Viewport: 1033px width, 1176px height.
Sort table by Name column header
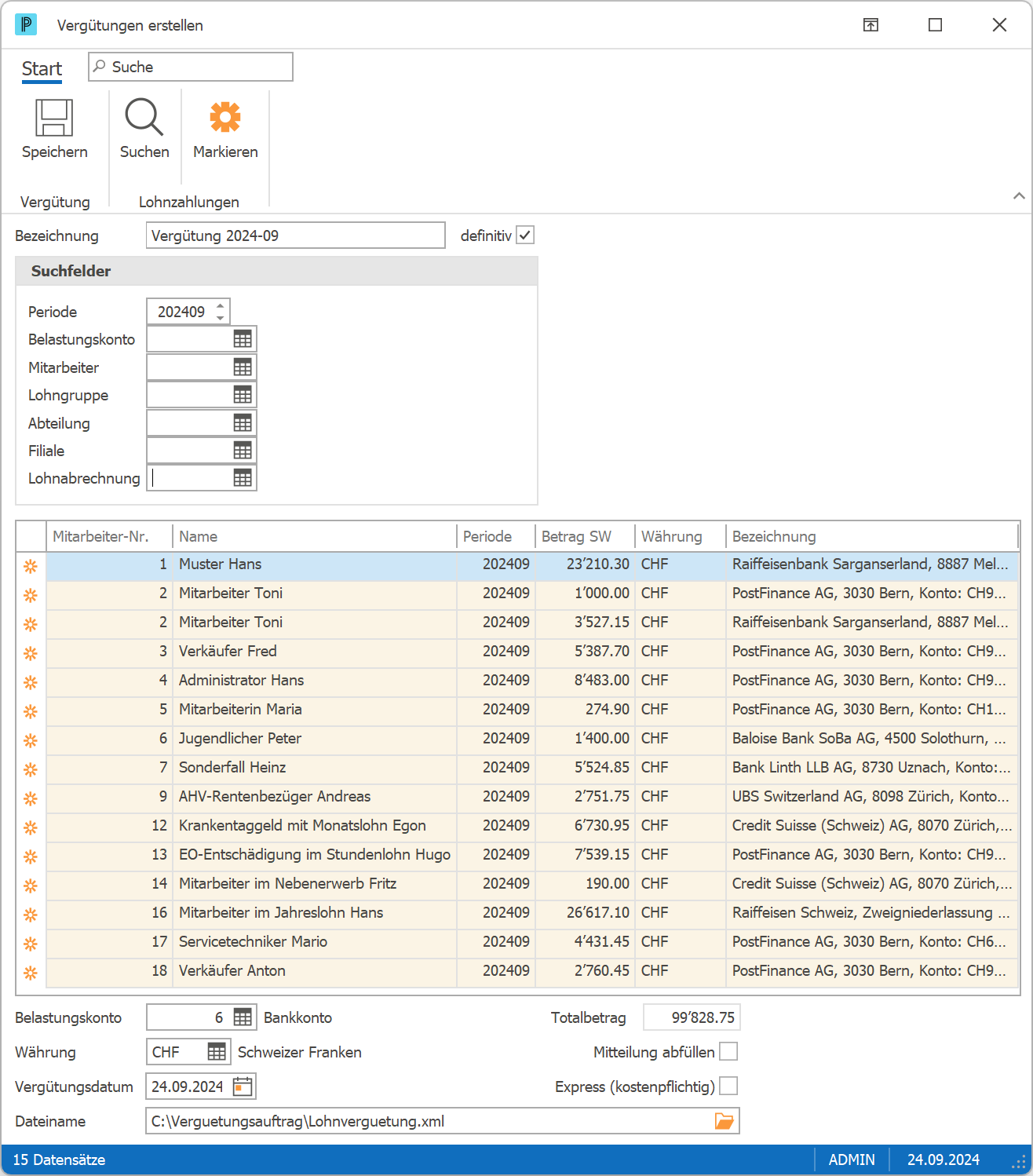tap(314, 536)
